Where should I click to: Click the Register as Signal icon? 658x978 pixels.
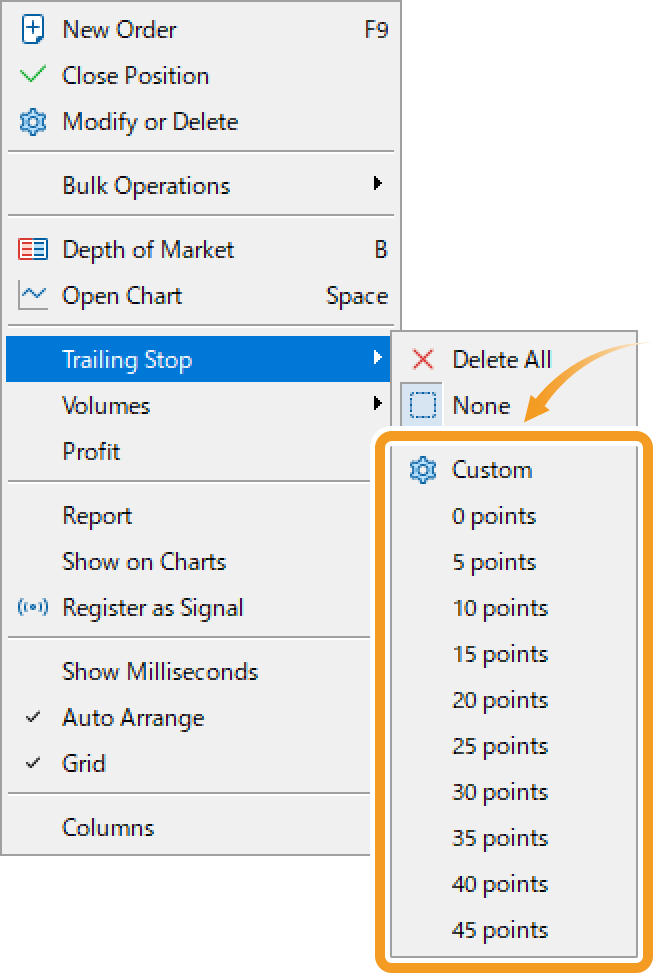click(31, 608)
